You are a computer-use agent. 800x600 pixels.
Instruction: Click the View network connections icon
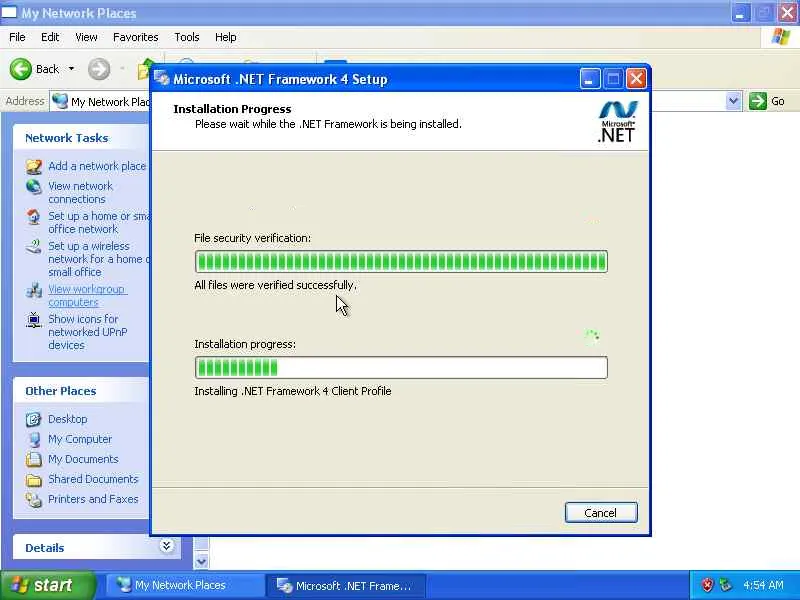click(x=34, y=187)
